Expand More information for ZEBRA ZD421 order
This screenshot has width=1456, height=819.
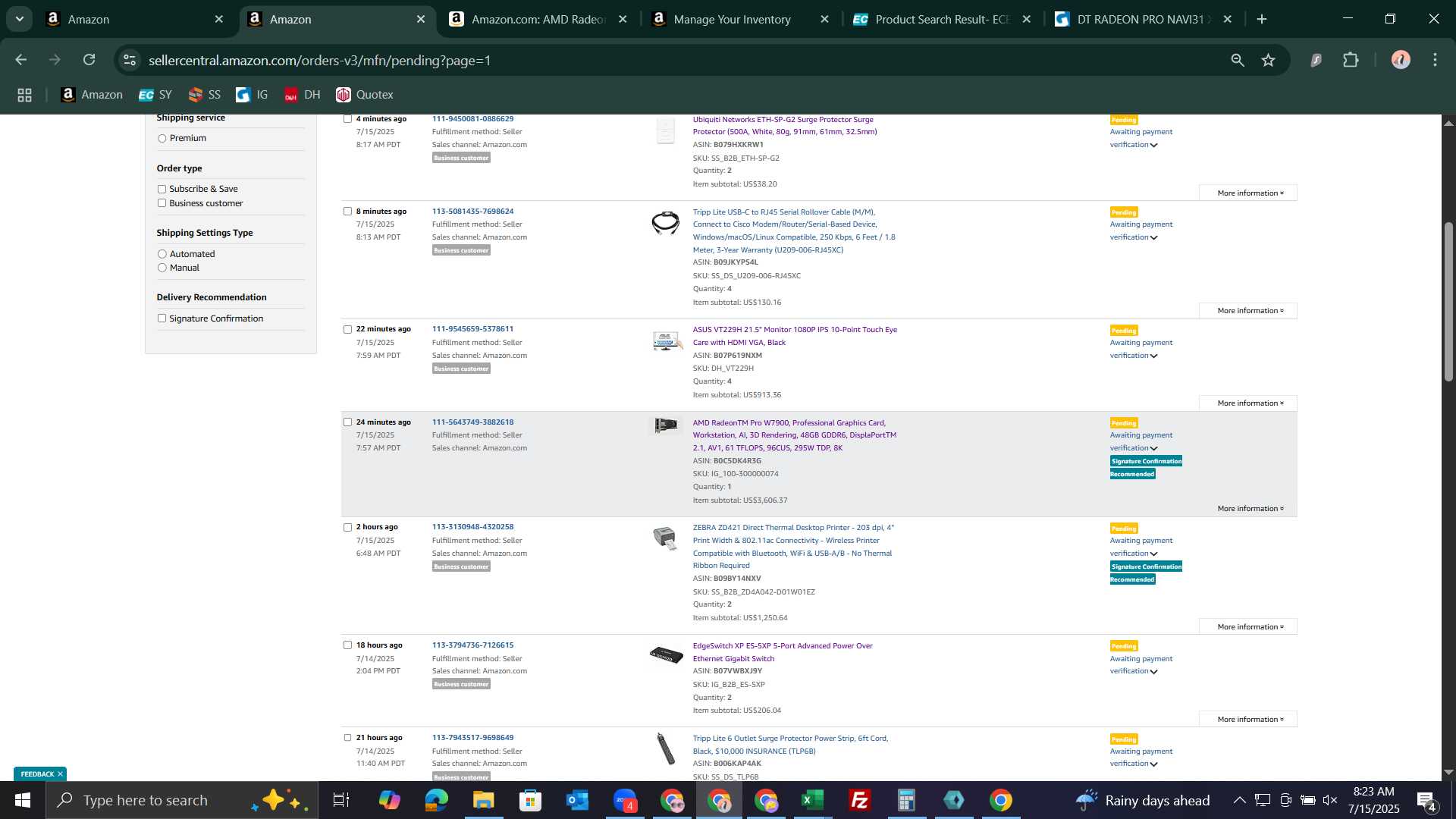[x=1248, y=627]
